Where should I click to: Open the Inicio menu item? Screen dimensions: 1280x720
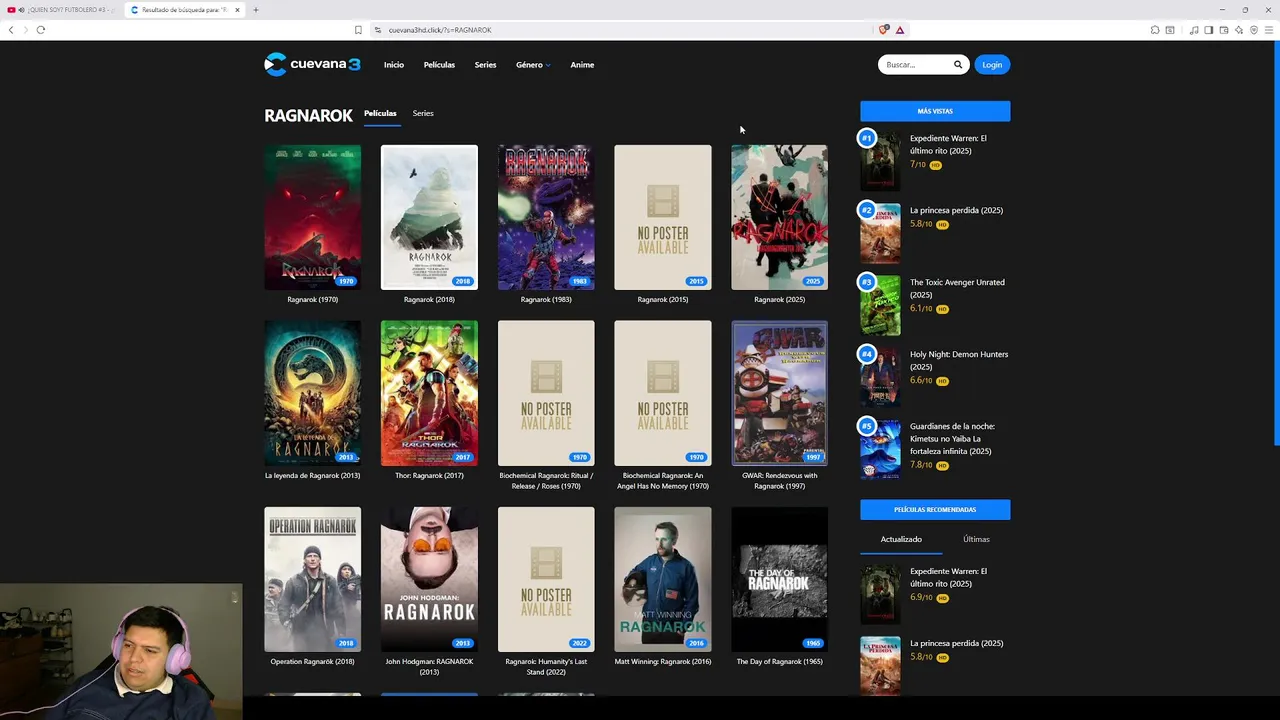(394, 65)
